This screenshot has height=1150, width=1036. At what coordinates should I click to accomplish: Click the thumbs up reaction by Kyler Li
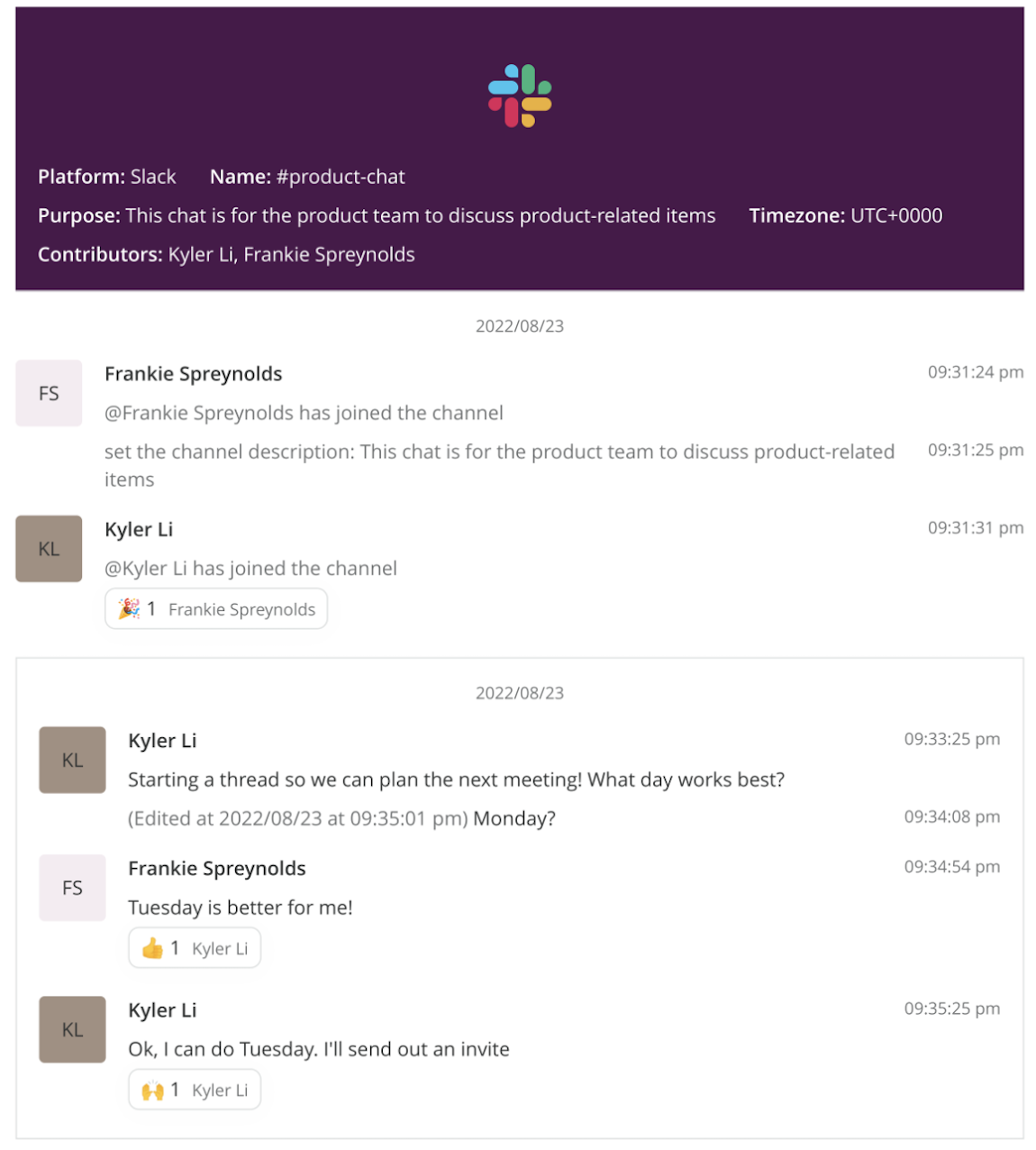[195, 948]
